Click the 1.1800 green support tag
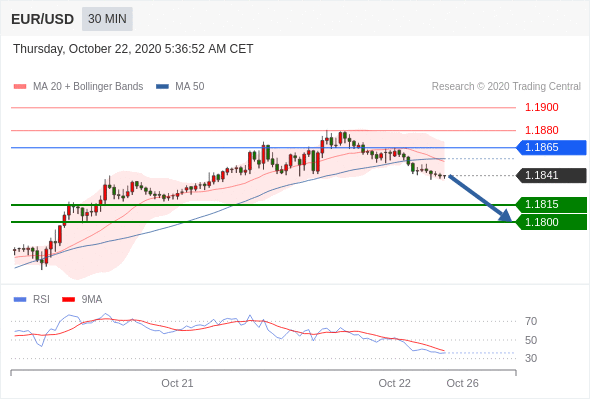Image resolution: width=590 pixels, height=400 pixels. coord(551,222)
